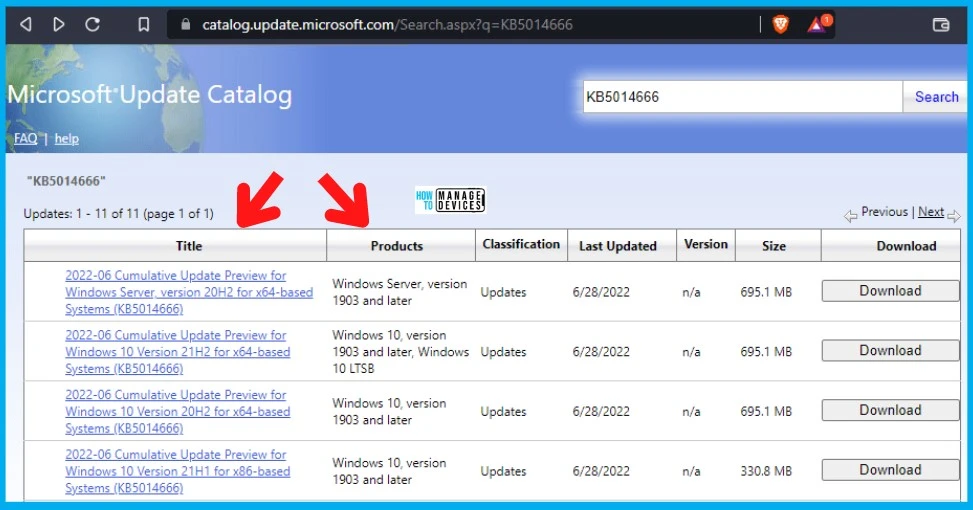Click the 330.8 MB size cell
The width and height of the screenshot is (973, 510).
[x=766, y=472]
